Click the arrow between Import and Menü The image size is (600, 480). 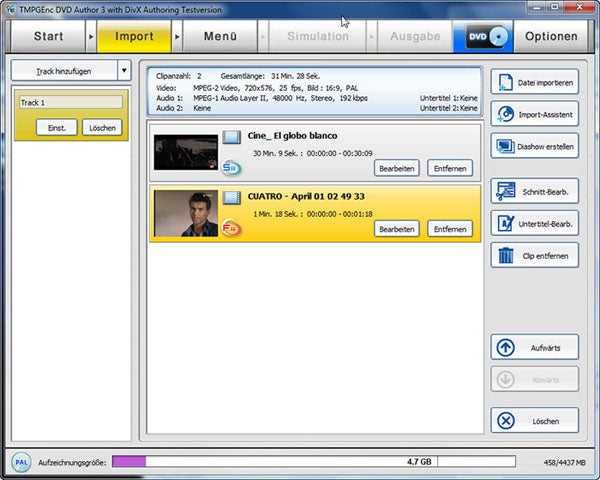click(177, 37)
